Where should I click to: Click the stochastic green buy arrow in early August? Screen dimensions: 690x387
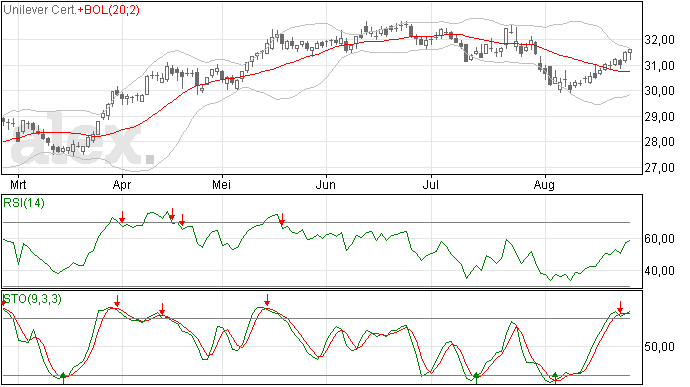click(555, 378)
